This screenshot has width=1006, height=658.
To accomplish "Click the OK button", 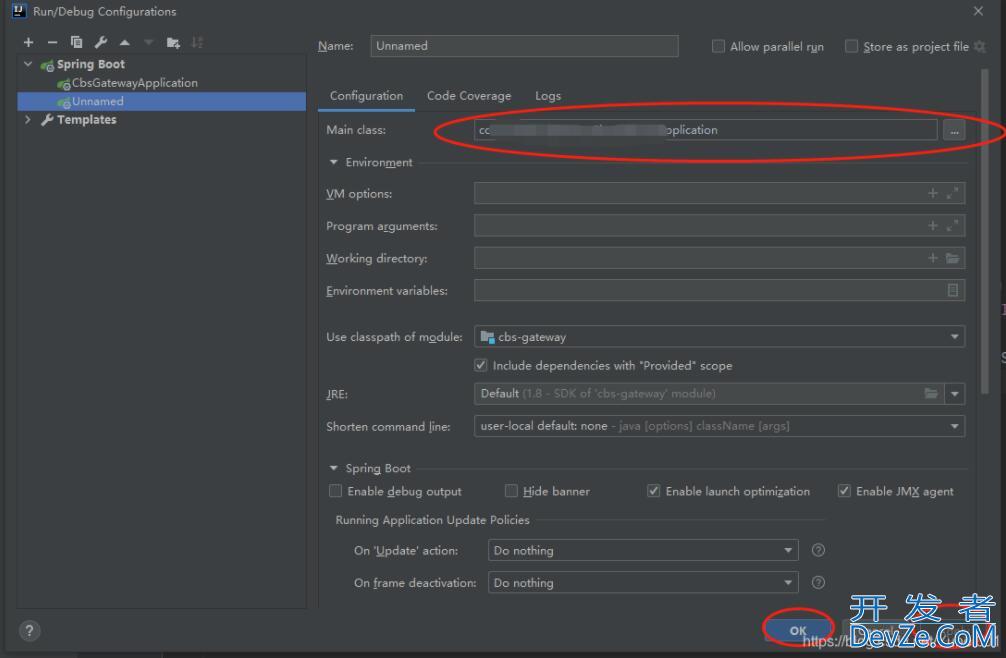I will point(798,630).
